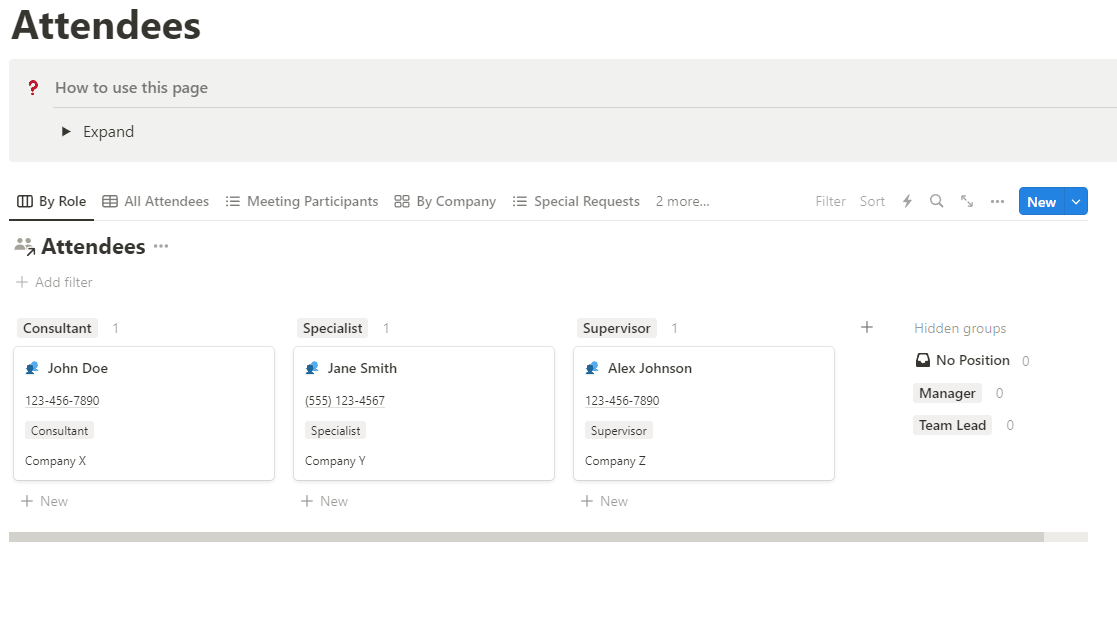Show the hidden Manager group

(947, 393)
